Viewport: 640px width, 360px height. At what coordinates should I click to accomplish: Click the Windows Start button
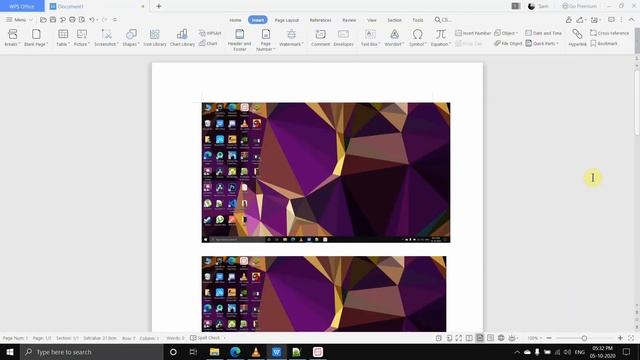pos(10,352)
